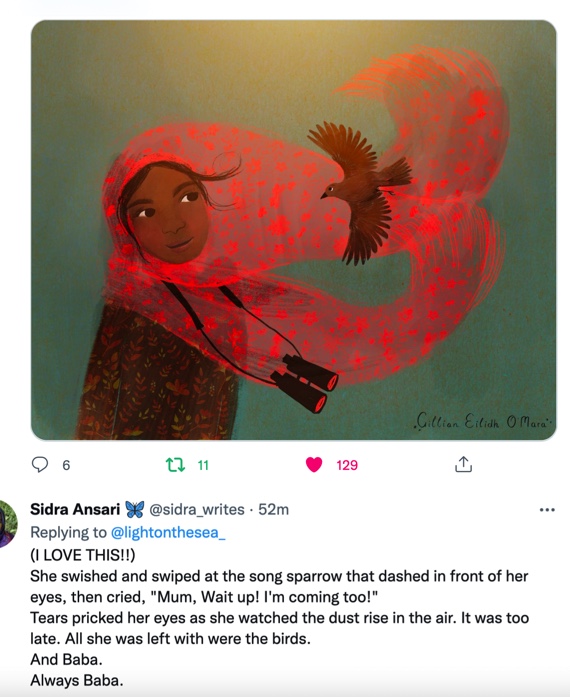This screenshot has height=697, width=570.
Task: Click the blue butterfly emoji beside name
Action: (x=135, y=509)
